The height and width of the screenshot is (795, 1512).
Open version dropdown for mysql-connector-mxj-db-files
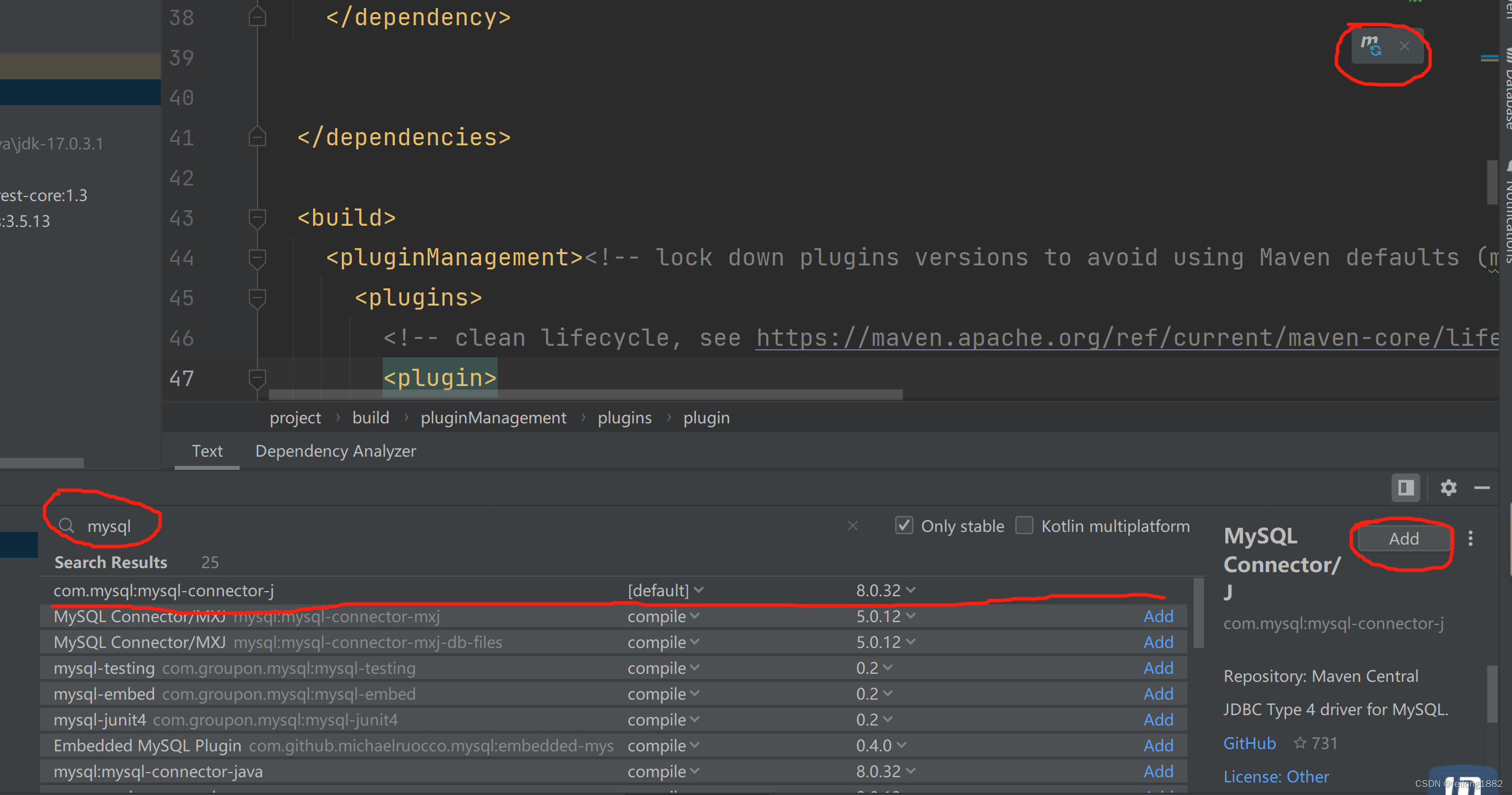point(885,642)
